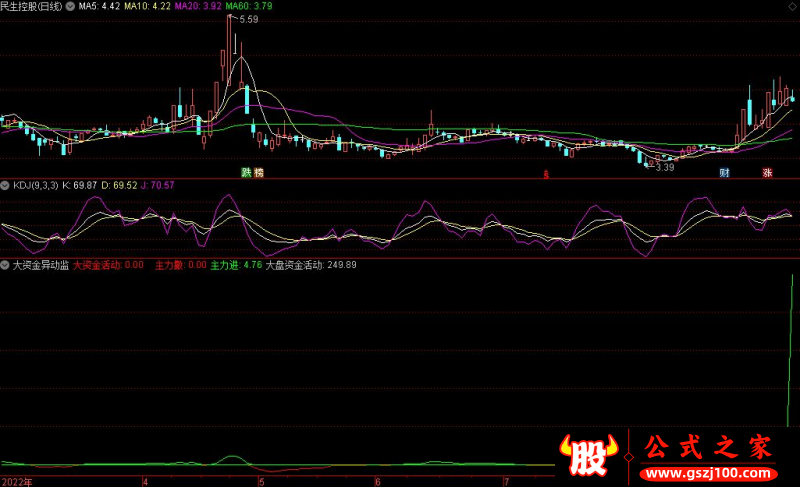Open the dropdown beside 民生控股(日线) title

click(x=70, y=6)
